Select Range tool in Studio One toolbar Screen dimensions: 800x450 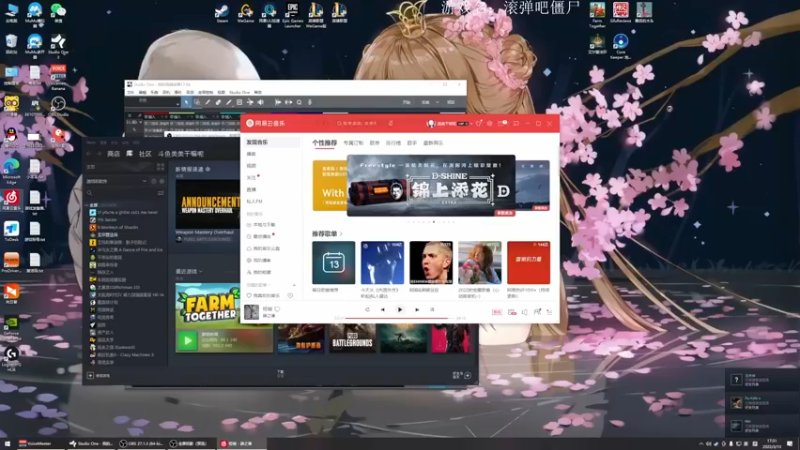click(x=197, y=103)
